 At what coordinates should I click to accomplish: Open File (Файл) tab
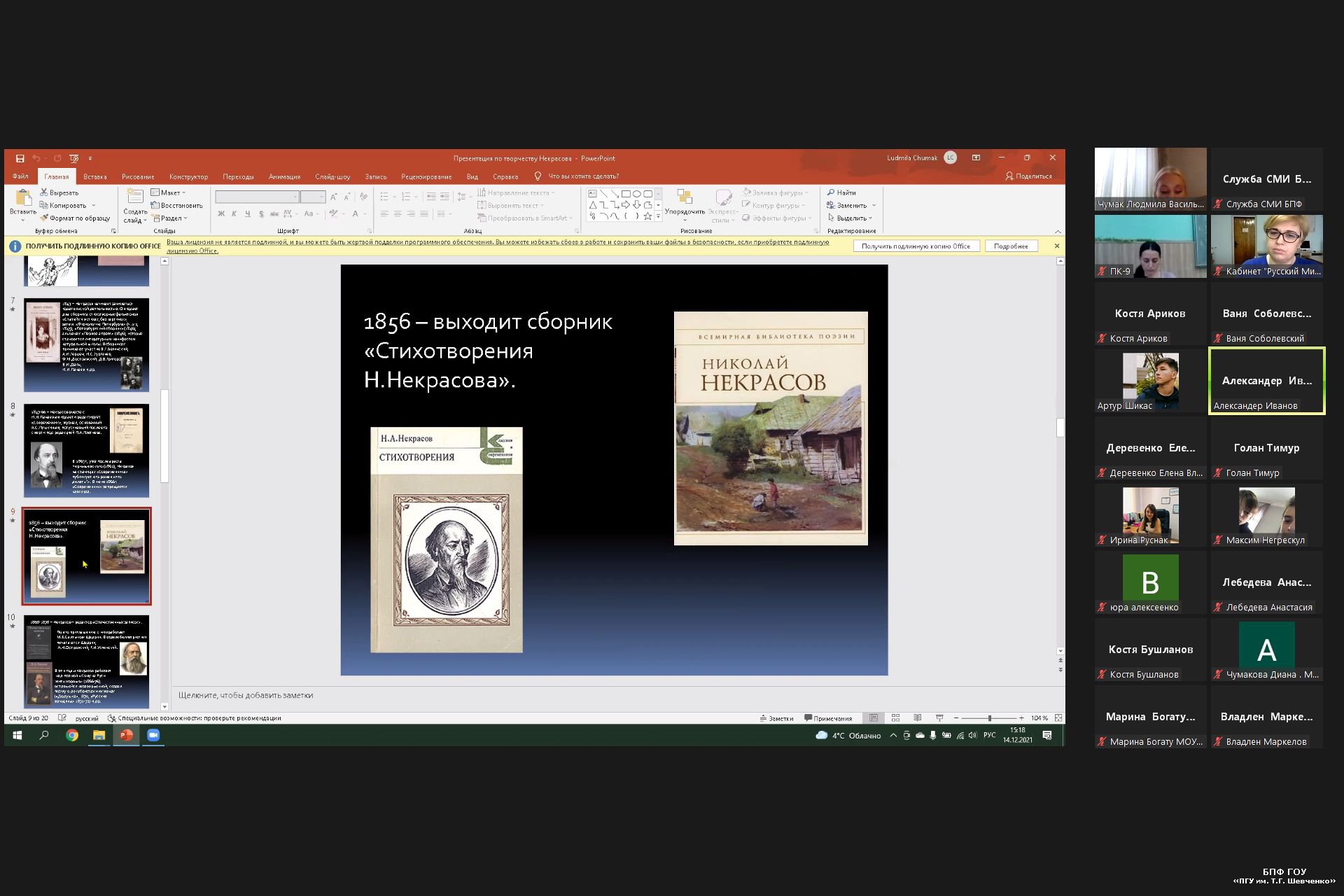point(20,176)
